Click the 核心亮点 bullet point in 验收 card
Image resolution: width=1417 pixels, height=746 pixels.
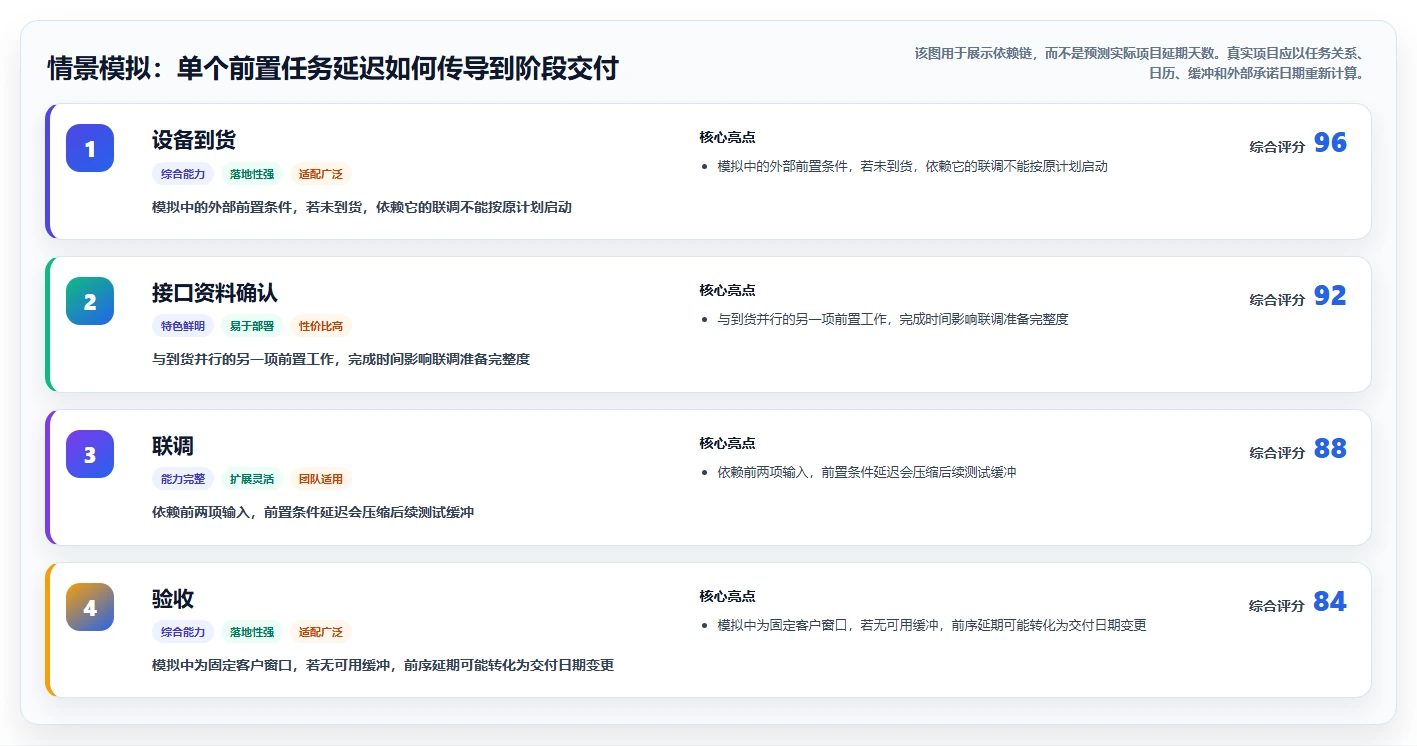coord(932,625)
